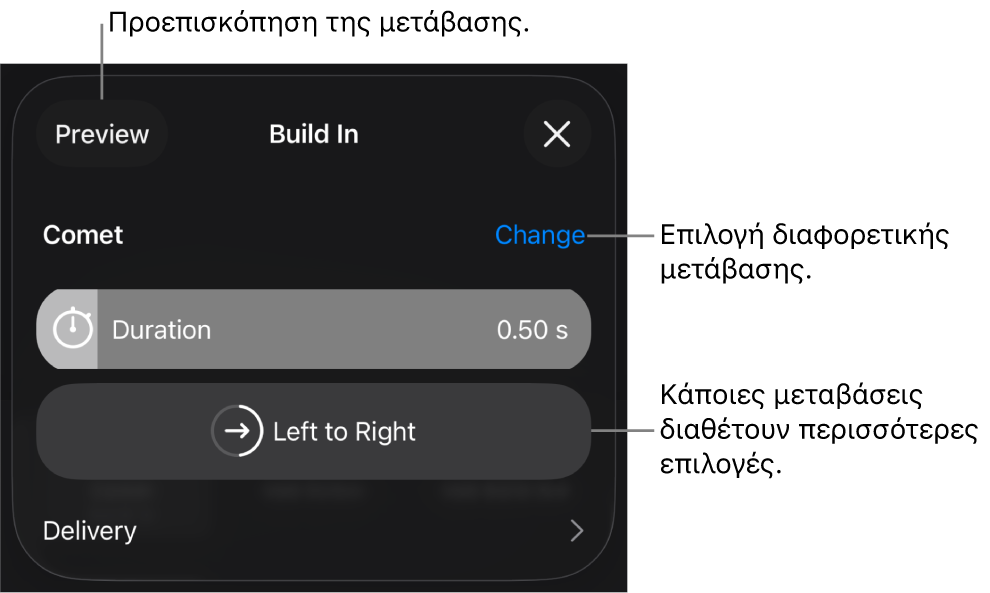
Task: Select the Comet effect name
Action: click(83, 235)
